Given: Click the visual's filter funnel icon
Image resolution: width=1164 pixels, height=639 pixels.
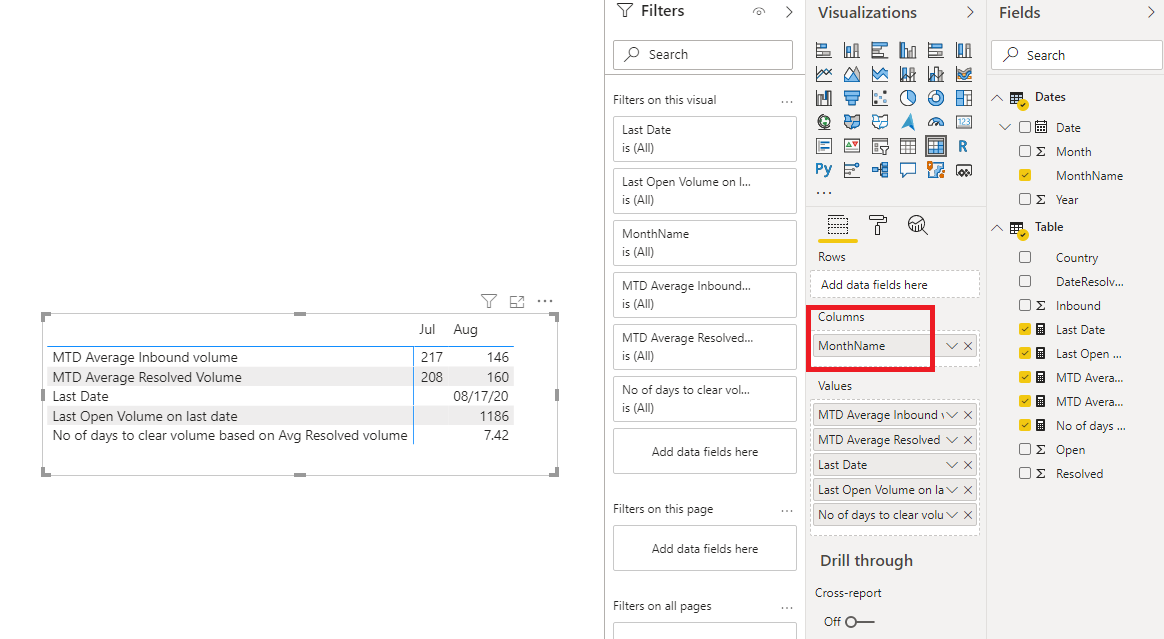Looking at the screenshot, I should click(488, 301).
